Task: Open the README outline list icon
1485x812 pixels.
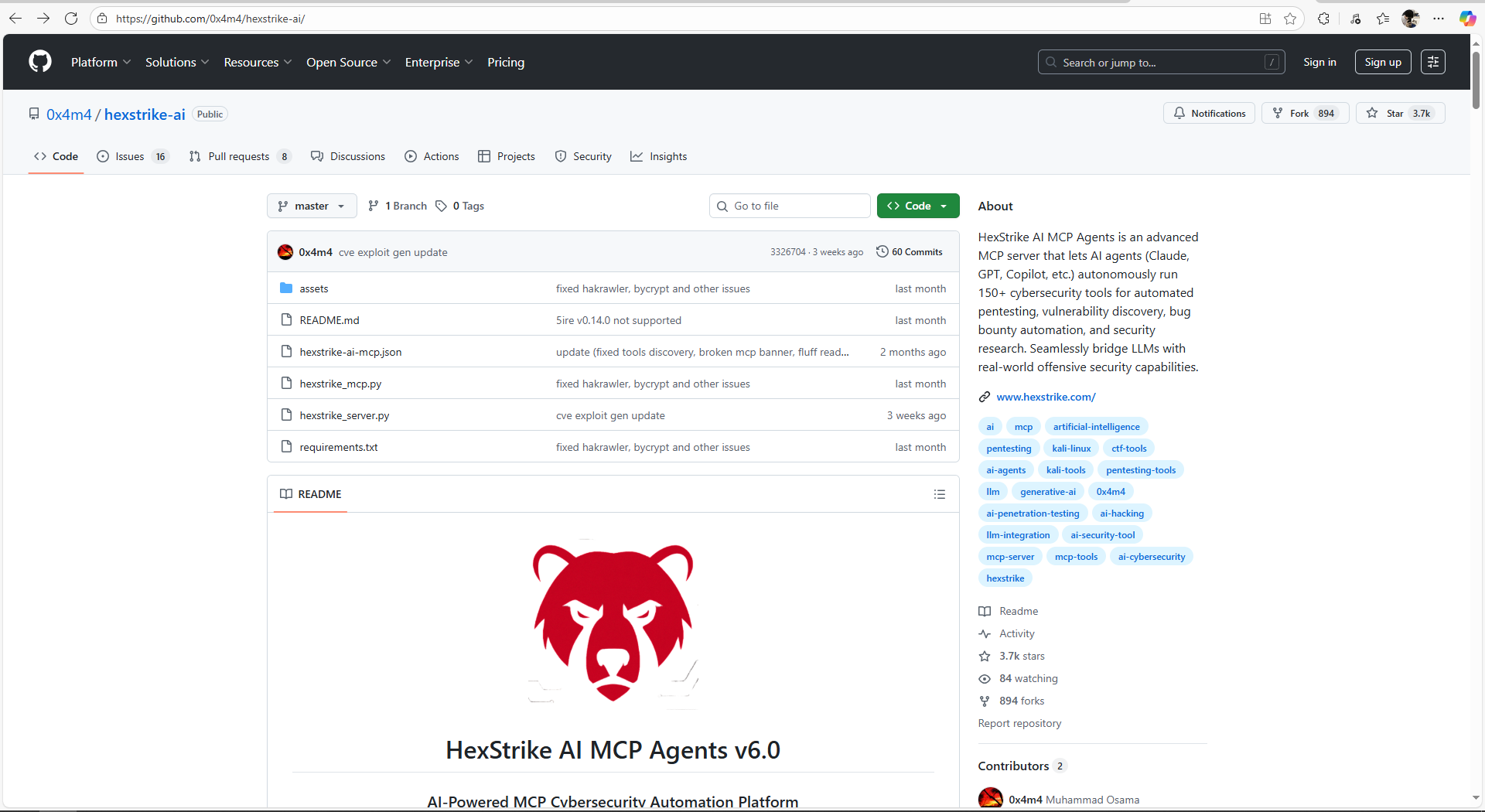Action: (939, 494)
